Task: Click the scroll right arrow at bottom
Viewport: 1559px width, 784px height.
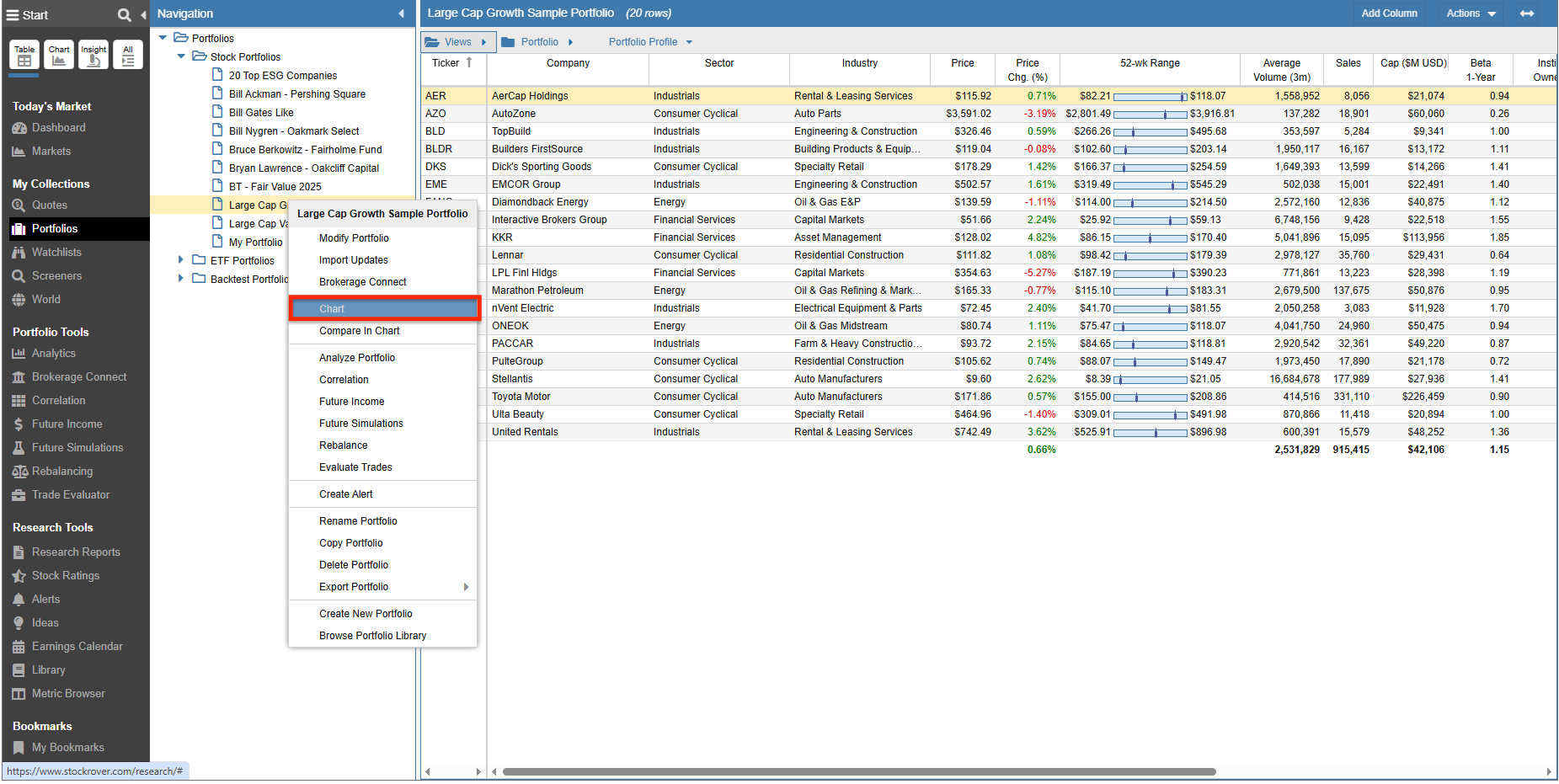Action: tap(1549, 771)
